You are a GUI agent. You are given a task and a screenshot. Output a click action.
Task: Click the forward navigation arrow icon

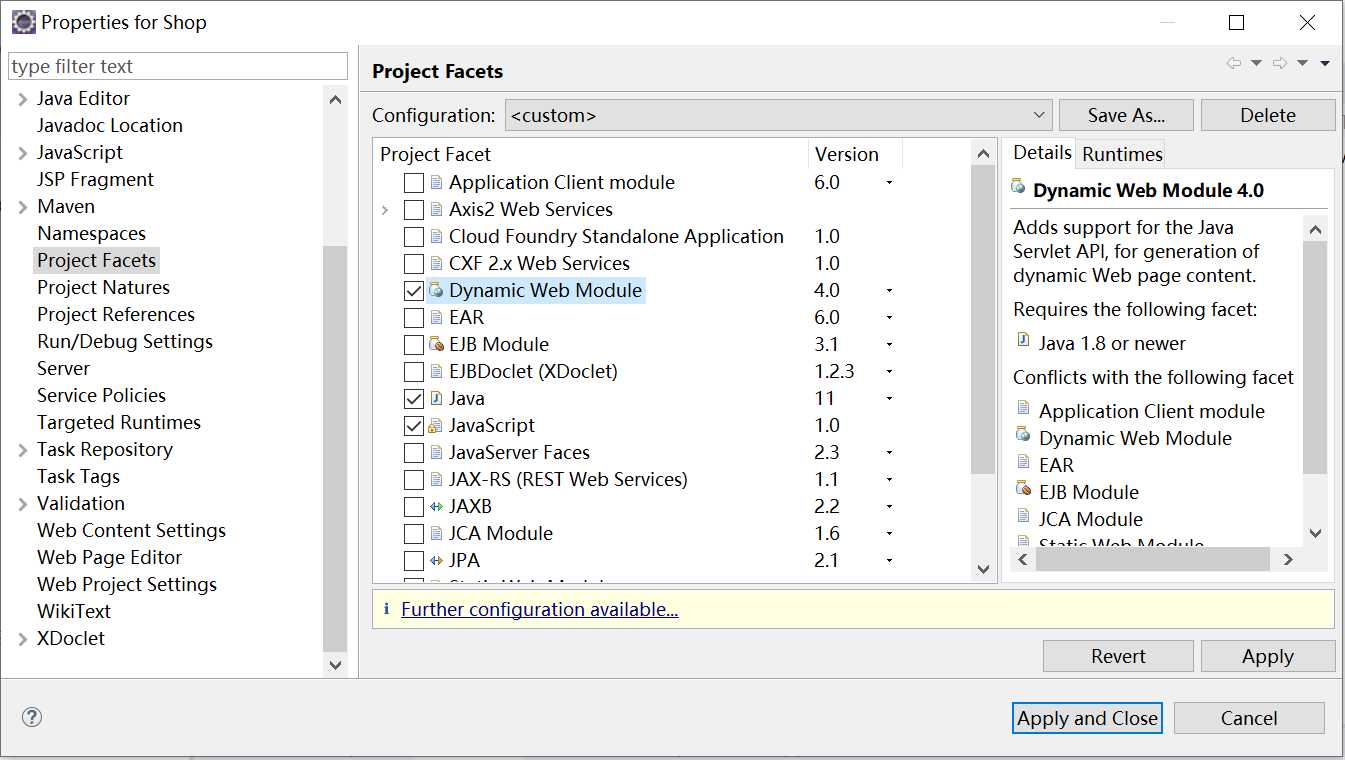[1279, 64]
